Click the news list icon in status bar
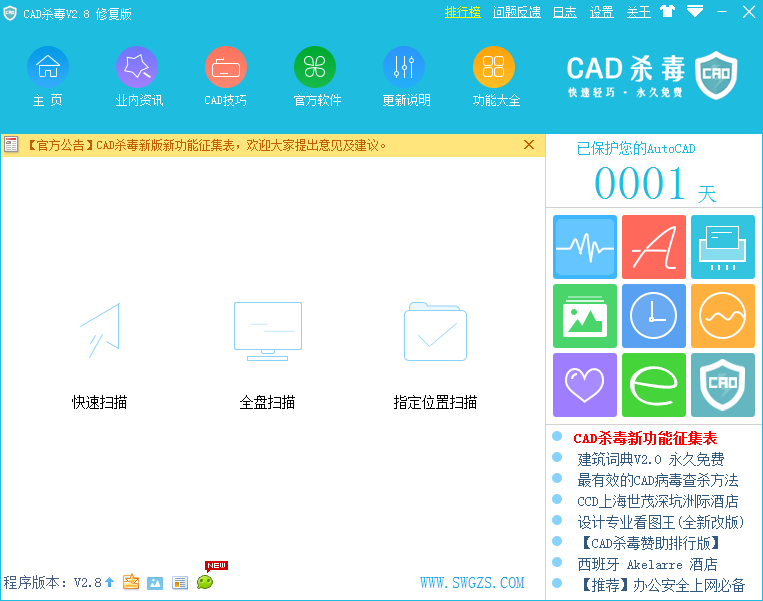 (x=180, y=583)
